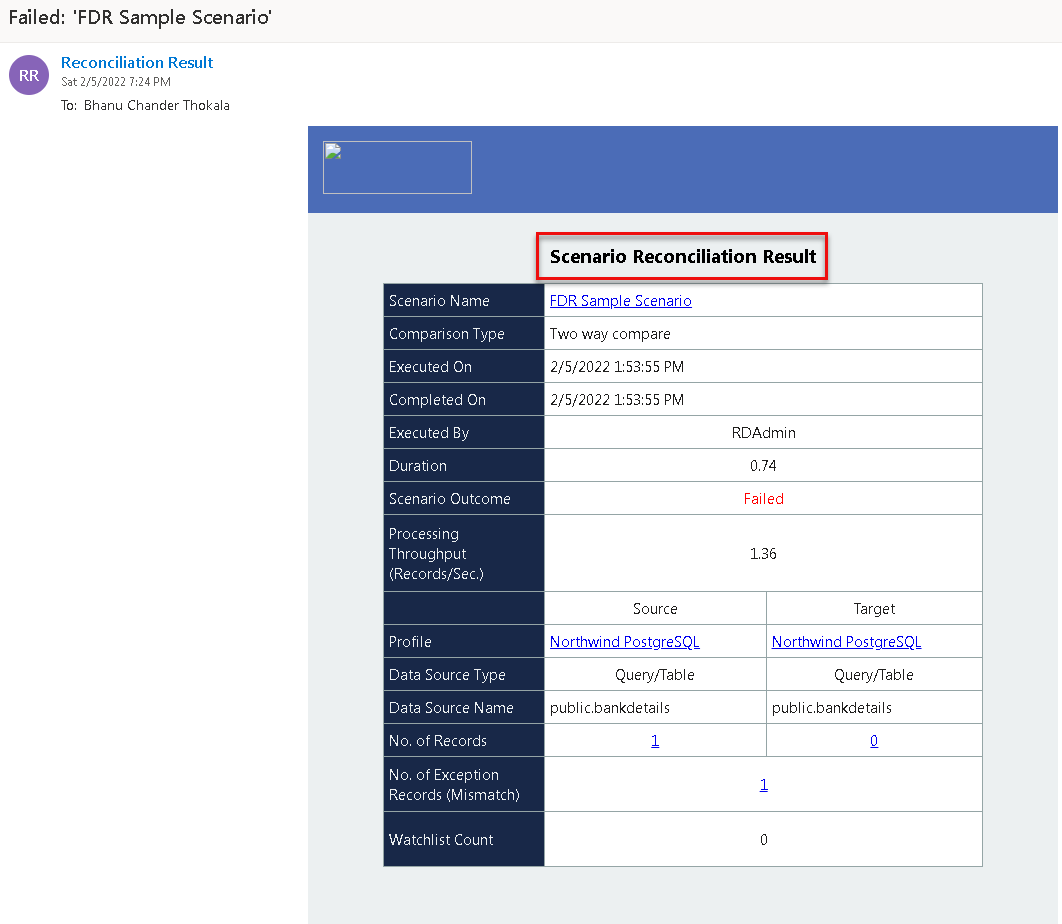Image resolution: width=1062 pixels, height=924 pixels.
Task: Click the Scenario Name label
Action: coord(439,301)
